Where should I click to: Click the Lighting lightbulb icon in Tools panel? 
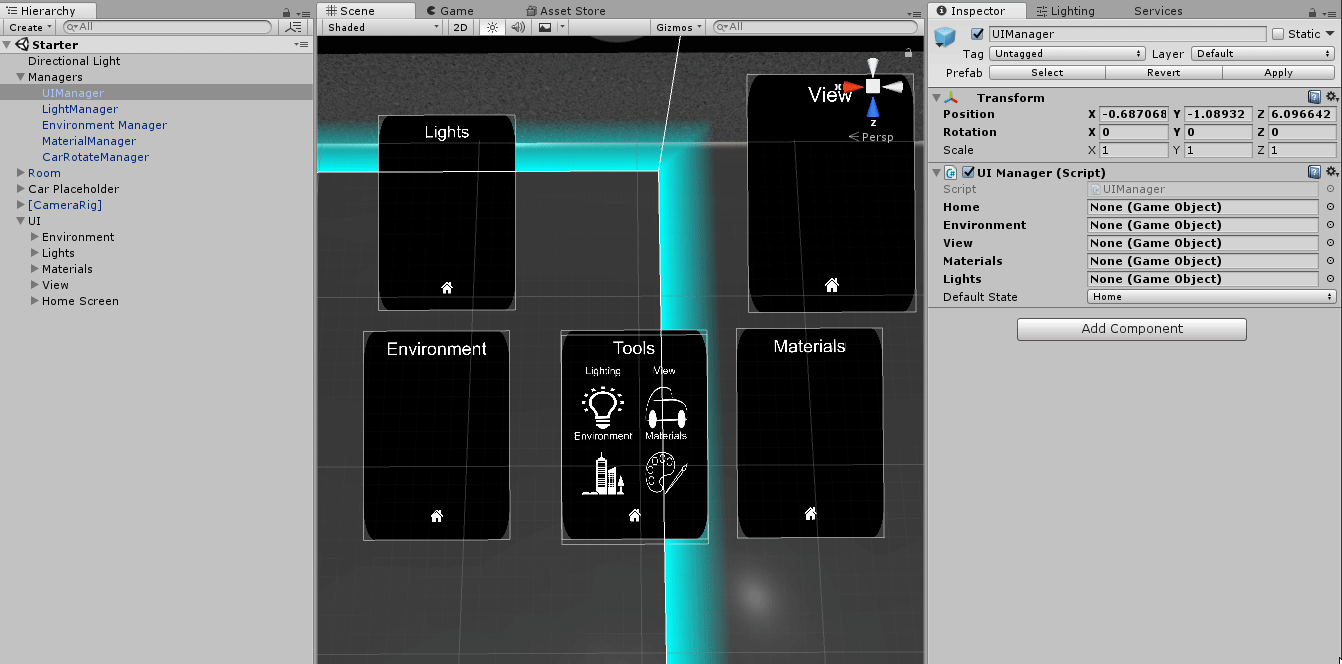point(602,408)
